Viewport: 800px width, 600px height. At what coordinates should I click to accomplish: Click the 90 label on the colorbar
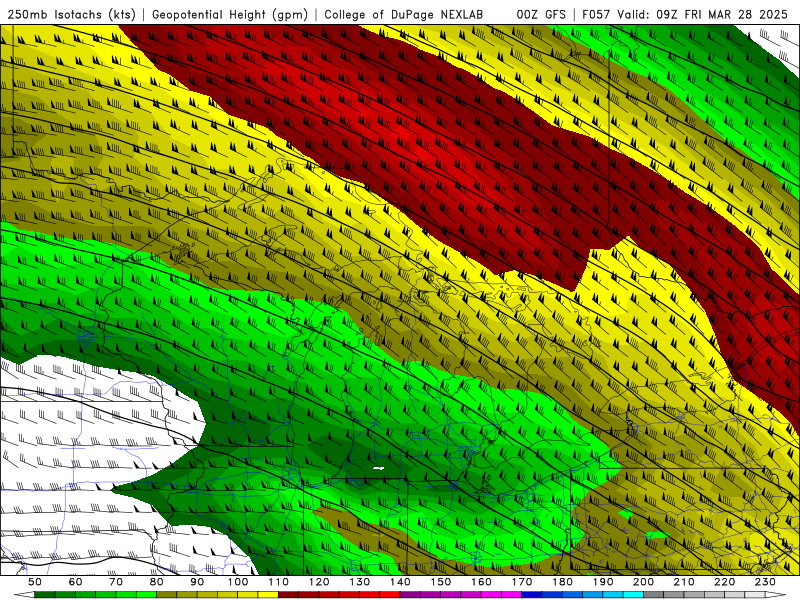click(197, 582)
